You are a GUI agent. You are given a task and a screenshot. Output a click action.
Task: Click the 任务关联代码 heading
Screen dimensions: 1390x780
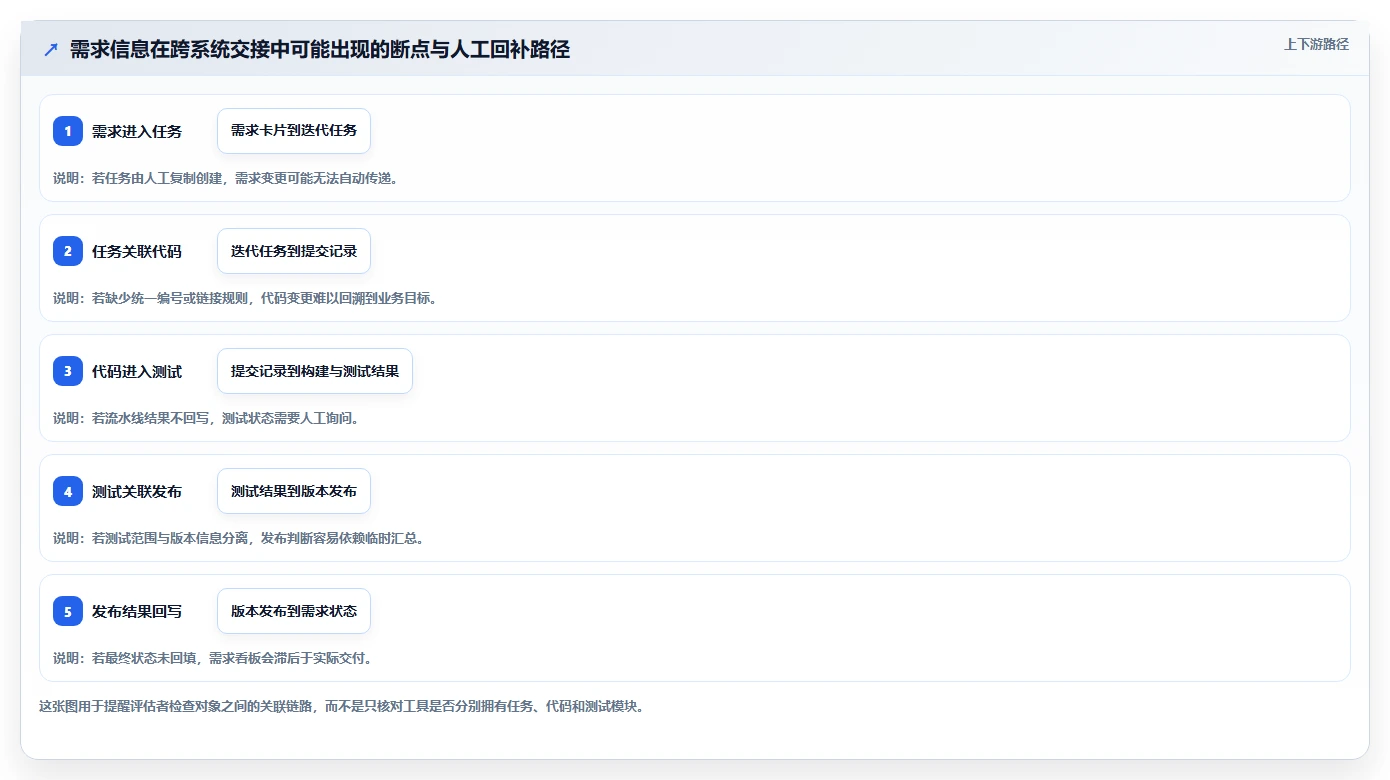(137, 251)
